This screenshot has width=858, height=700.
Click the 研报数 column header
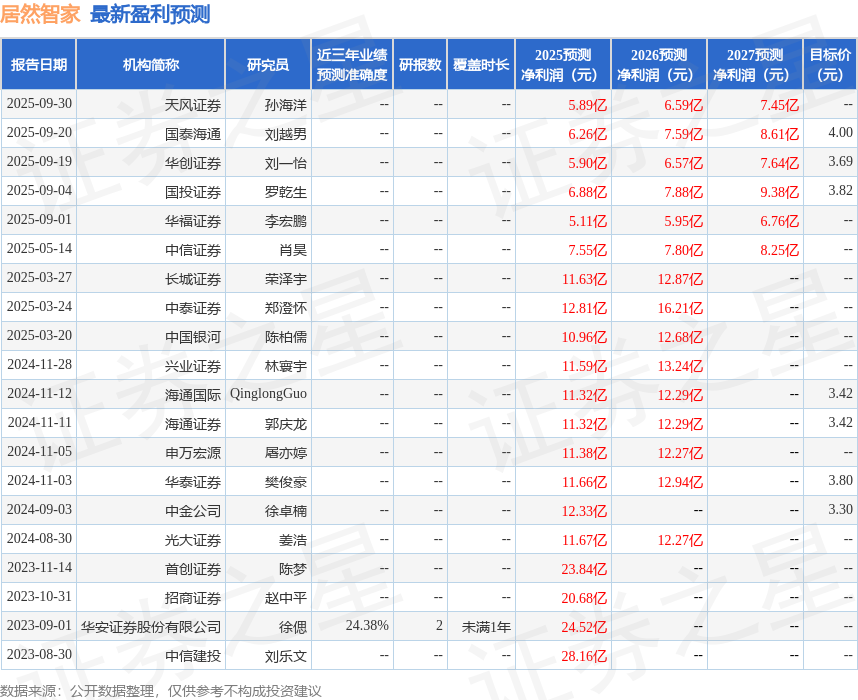[x=420, y=65]
